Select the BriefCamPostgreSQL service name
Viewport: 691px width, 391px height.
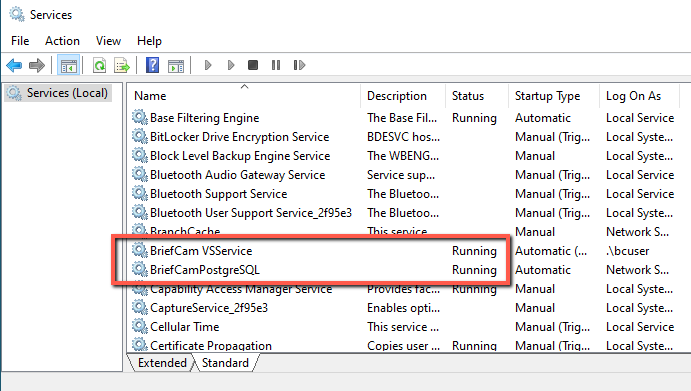204,269
